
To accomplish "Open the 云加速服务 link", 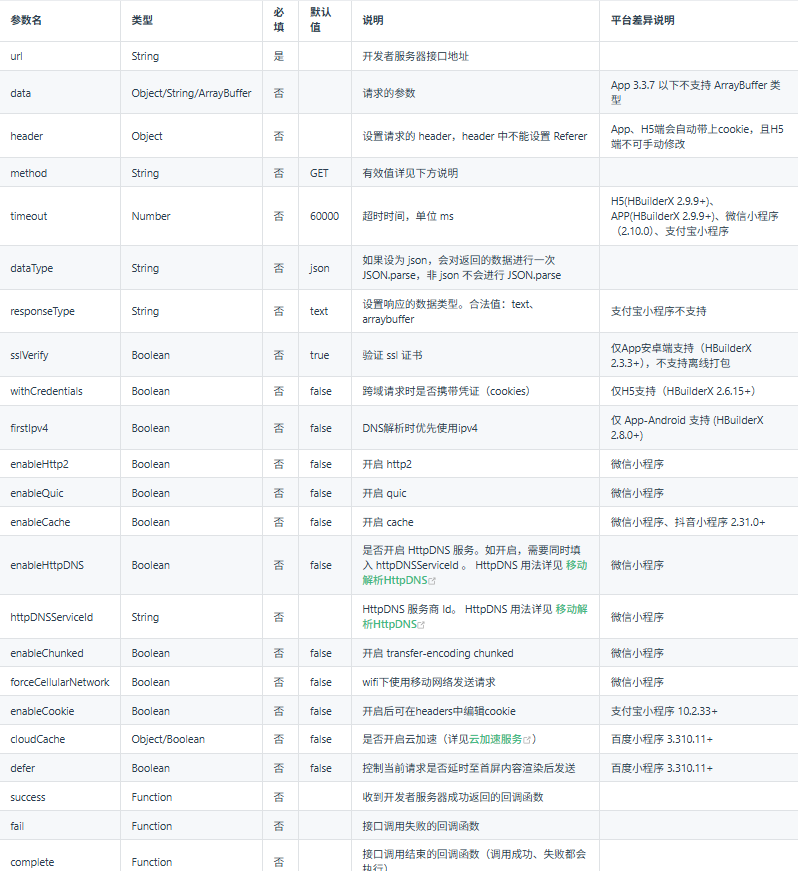I will tap(495, 739).
